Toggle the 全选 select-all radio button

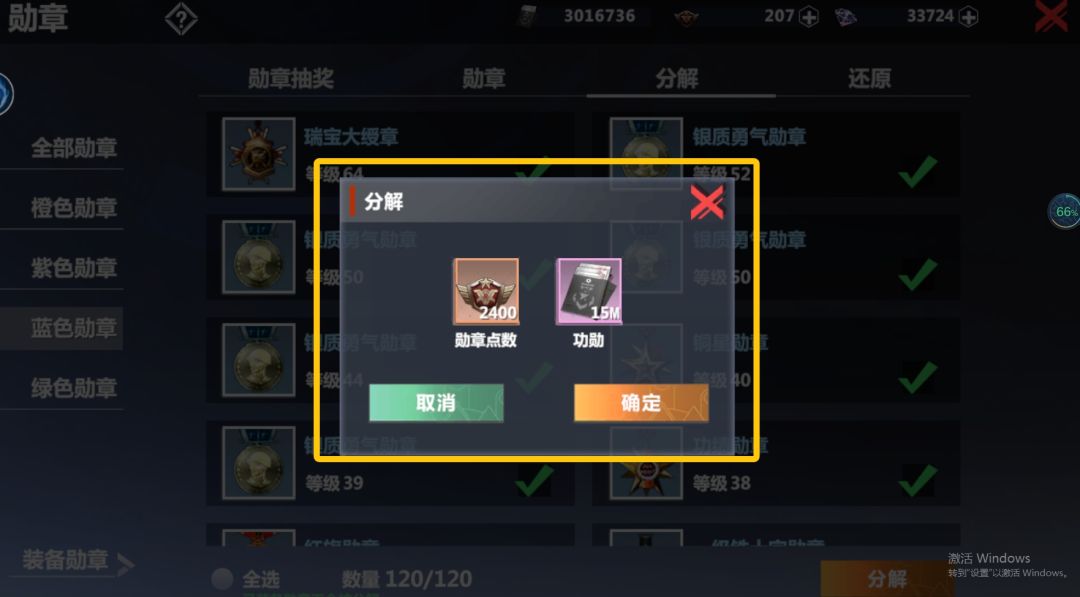tap(222, 578)
